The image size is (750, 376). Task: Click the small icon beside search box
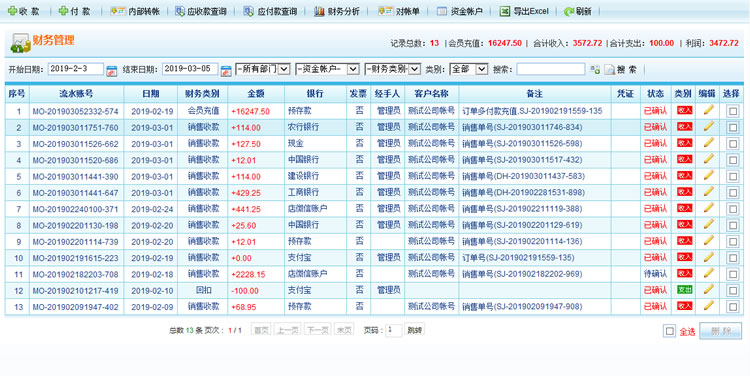[x=595, y=70]
